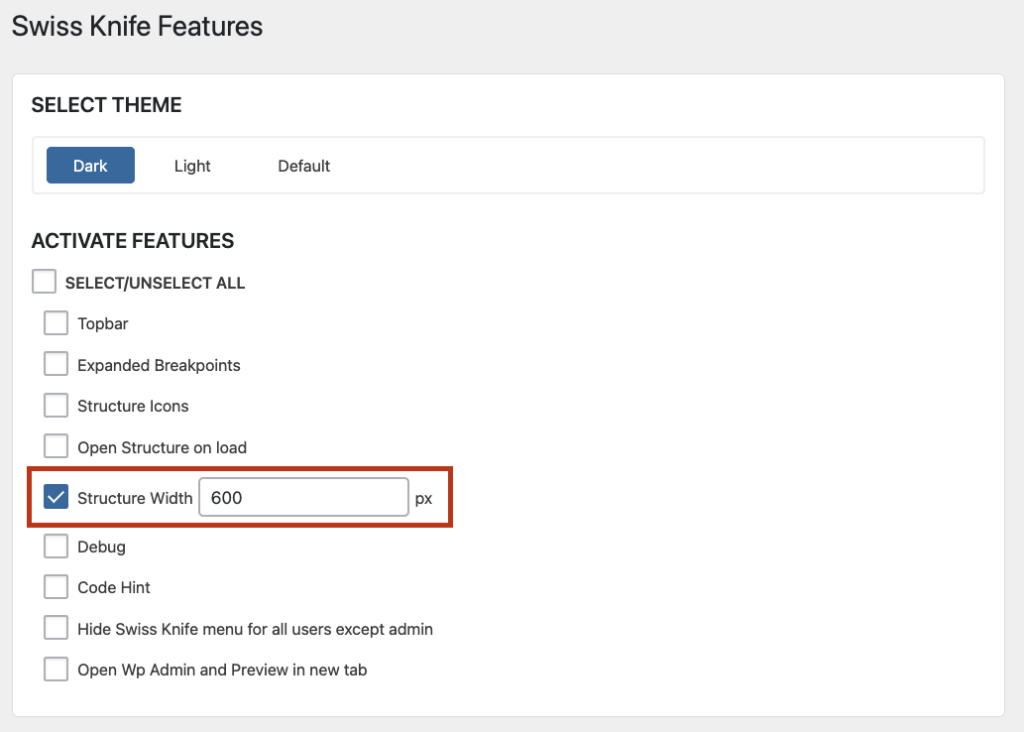Click the SELECT/UNSELECT ALL label
Viewport: 1024px width, 732px height.
155,283
